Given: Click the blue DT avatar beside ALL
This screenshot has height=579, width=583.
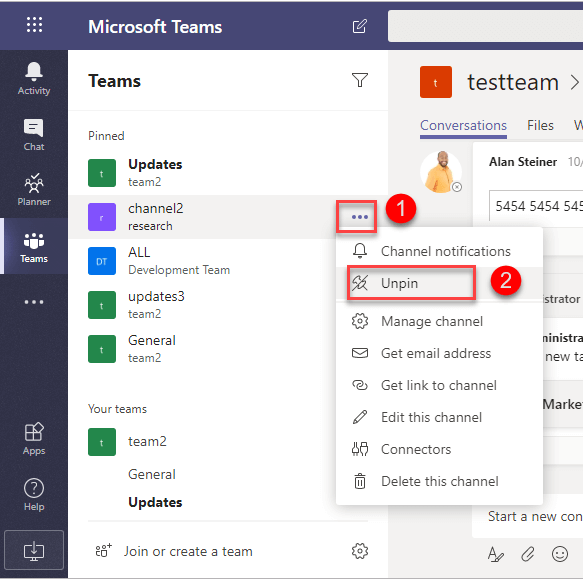Looking at the screenshot, I should [x=102, y=261].
